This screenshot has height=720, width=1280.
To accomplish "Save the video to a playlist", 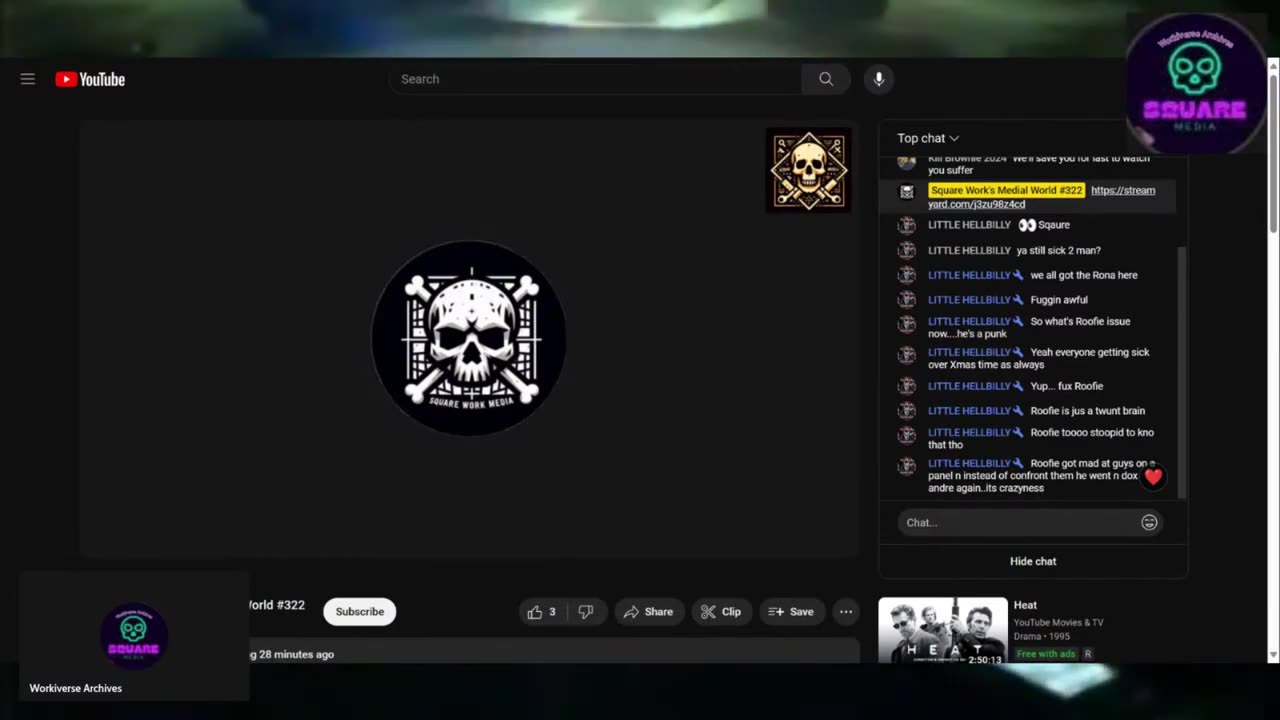I will (x=790, y=611).
